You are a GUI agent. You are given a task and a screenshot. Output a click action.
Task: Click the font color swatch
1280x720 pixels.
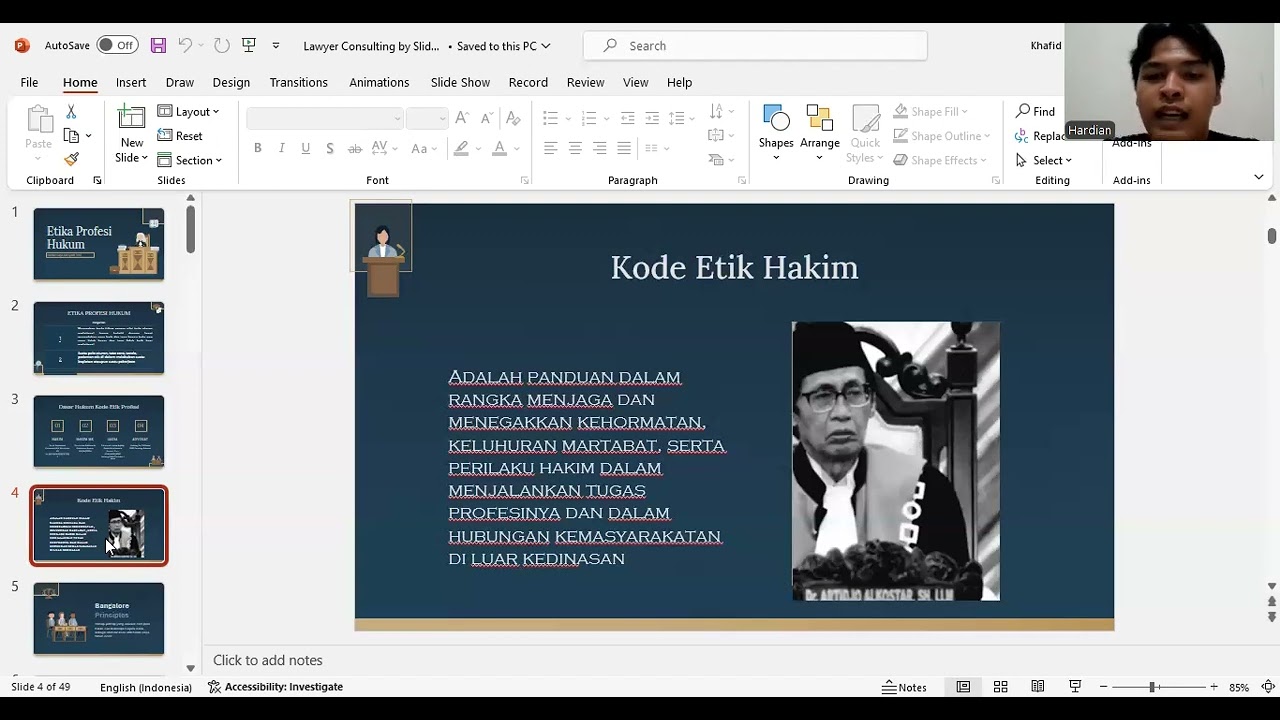tap(499, 148)
